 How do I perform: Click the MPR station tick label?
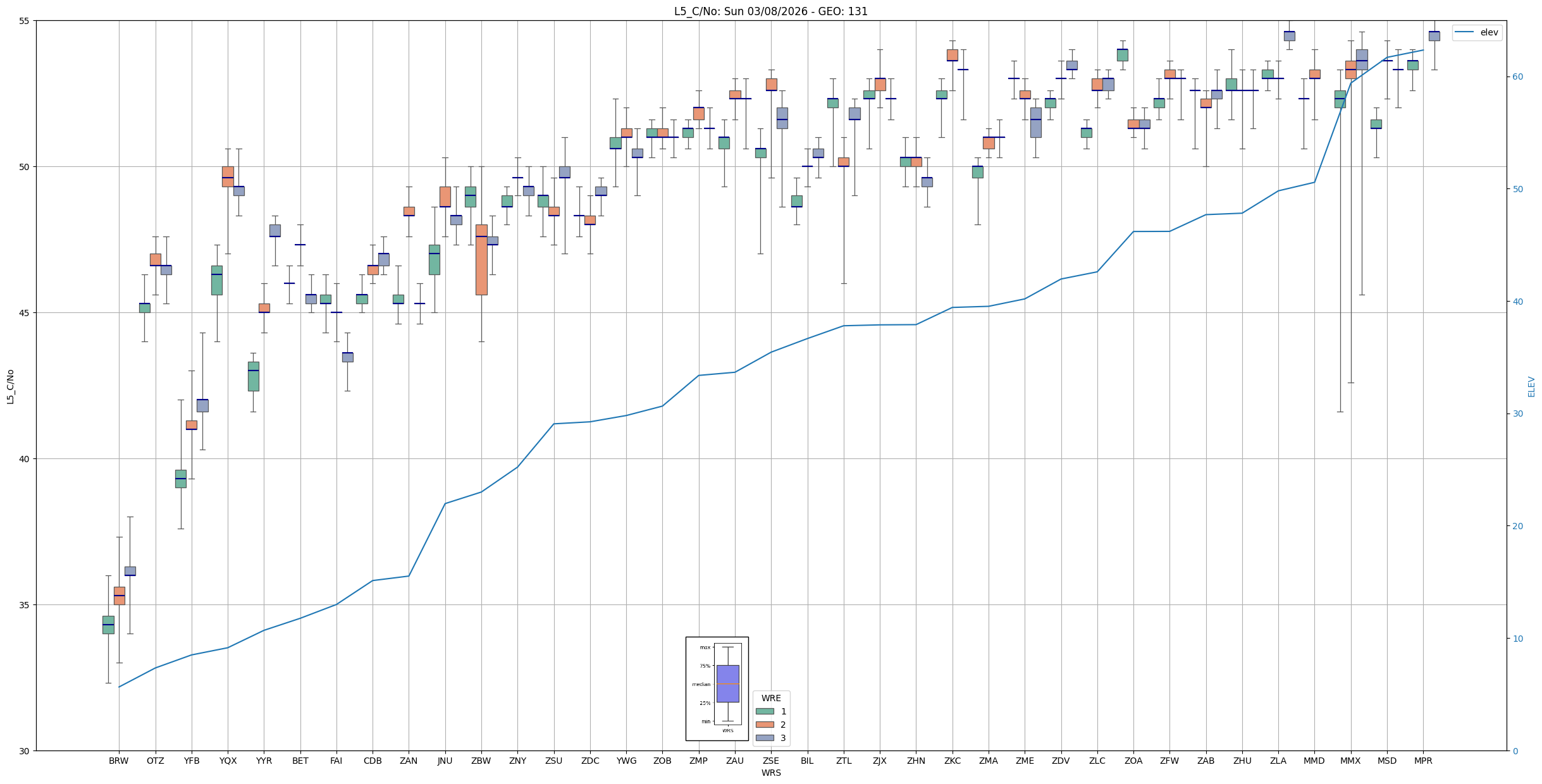coord(1423,761)
